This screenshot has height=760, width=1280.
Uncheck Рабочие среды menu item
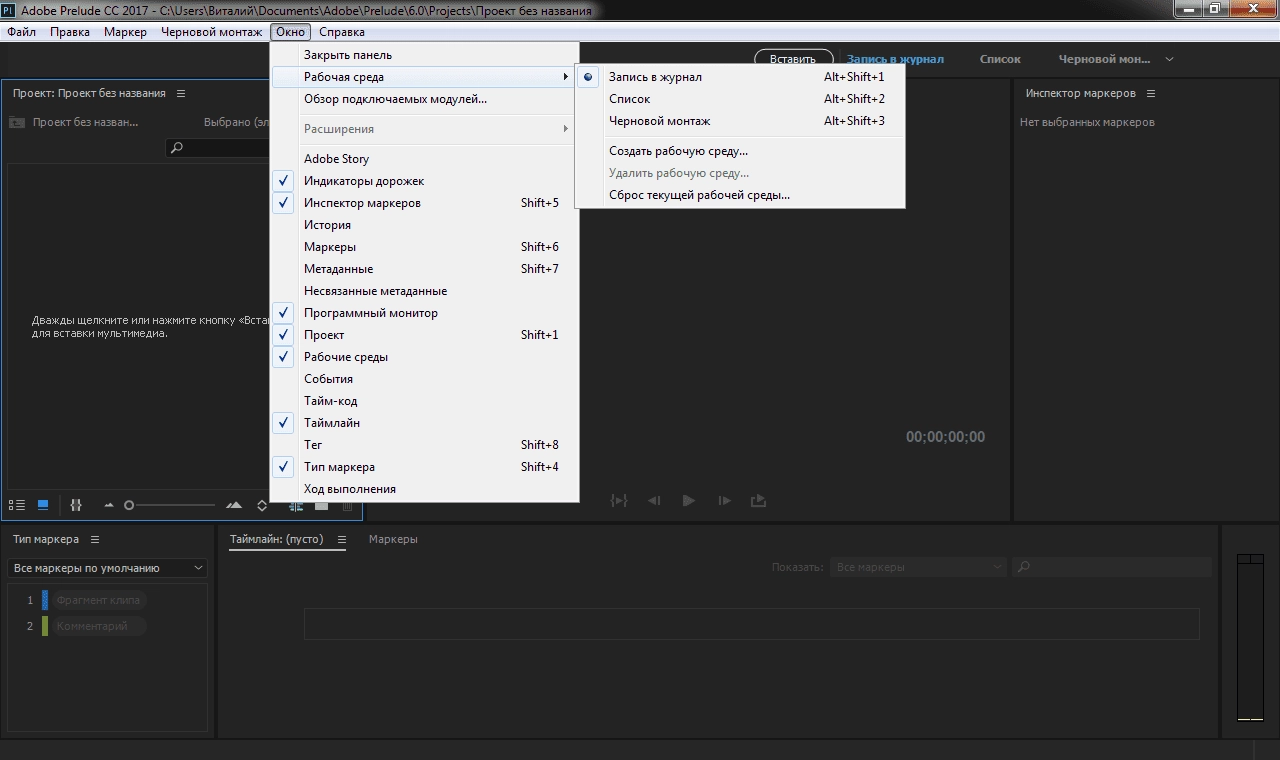pyautogui.click(x=424, y=357)
